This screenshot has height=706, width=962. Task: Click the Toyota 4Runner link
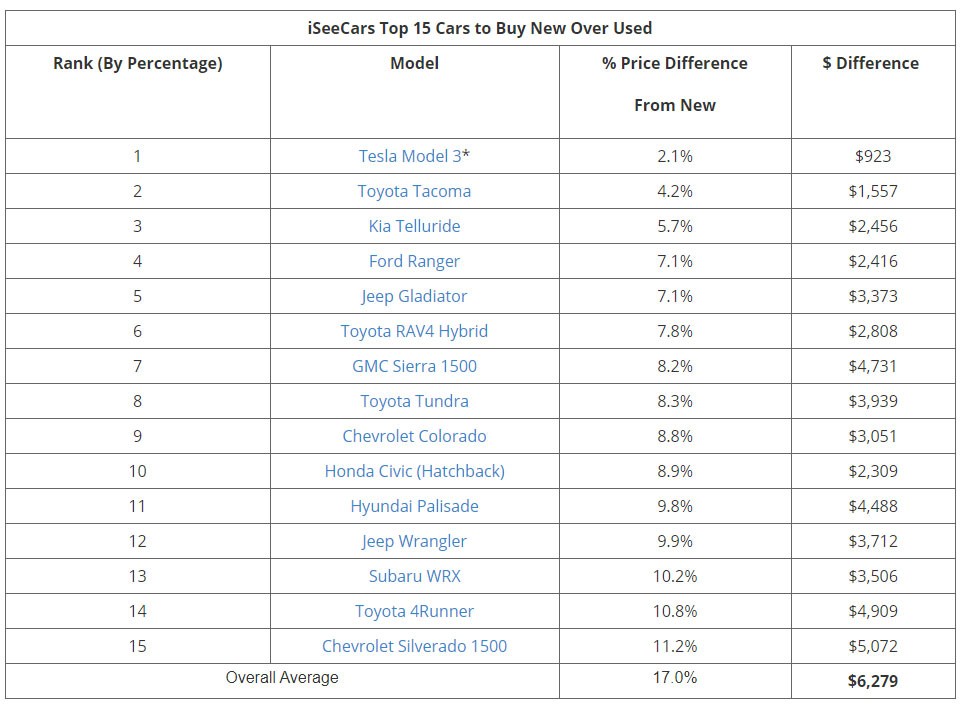point(414,611)
